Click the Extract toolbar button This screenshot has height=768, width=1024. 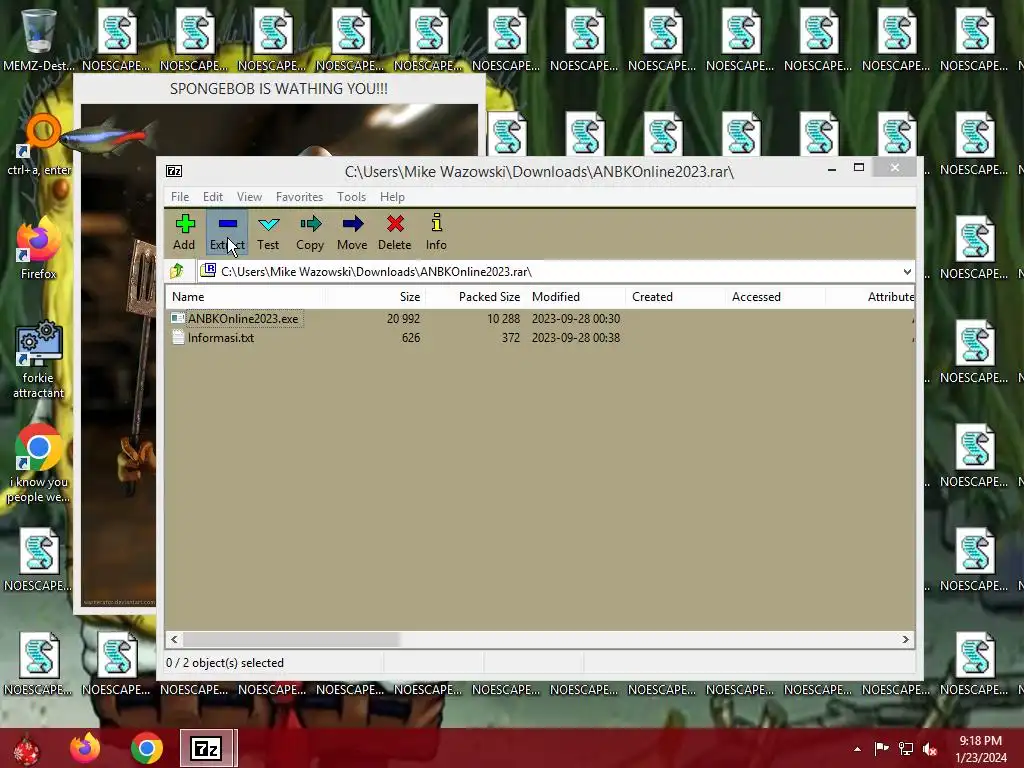click(x=227, y=232)
